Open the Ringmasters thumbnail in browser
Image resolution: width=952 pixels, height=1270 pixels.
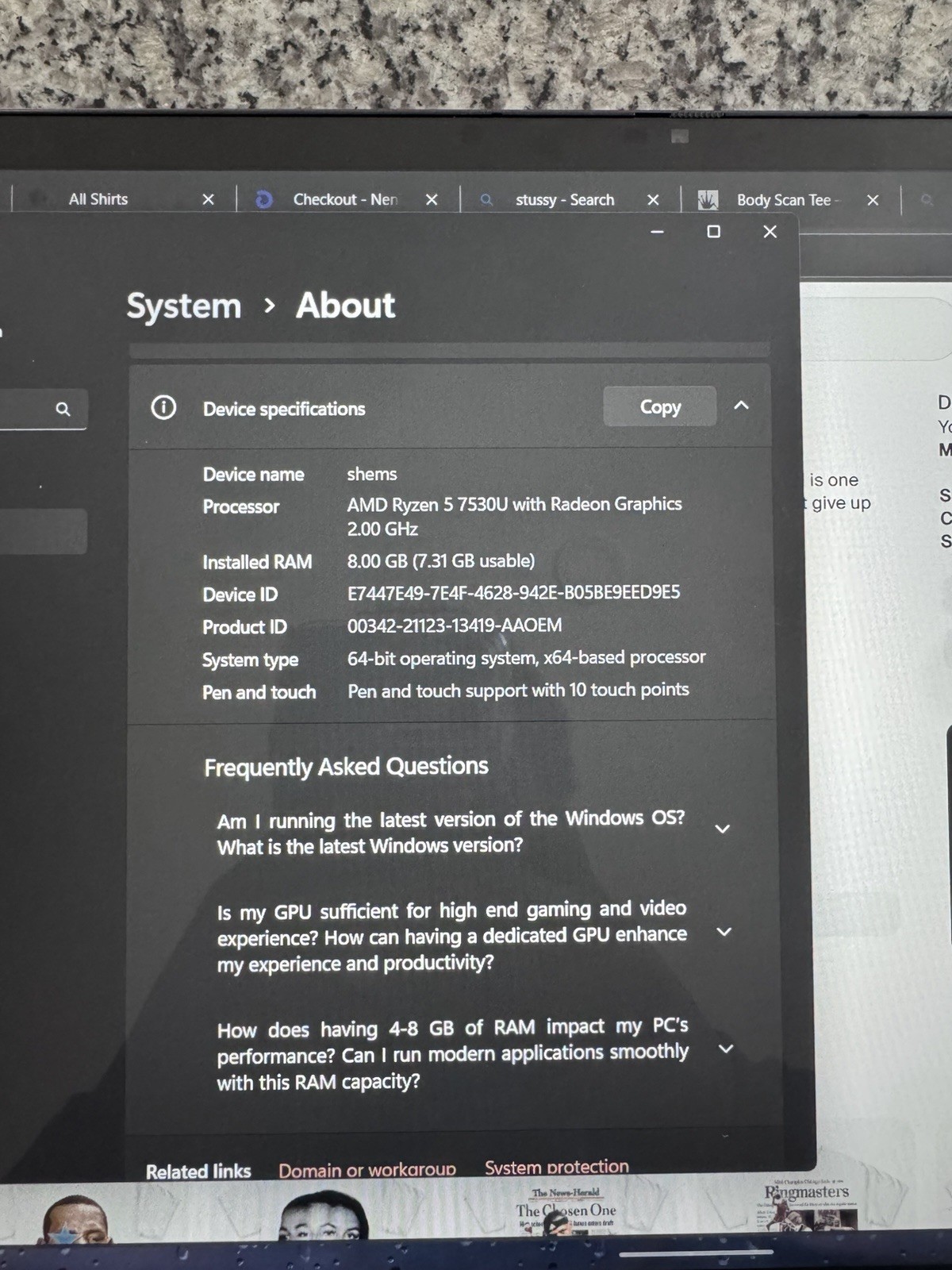[807, 1206]
